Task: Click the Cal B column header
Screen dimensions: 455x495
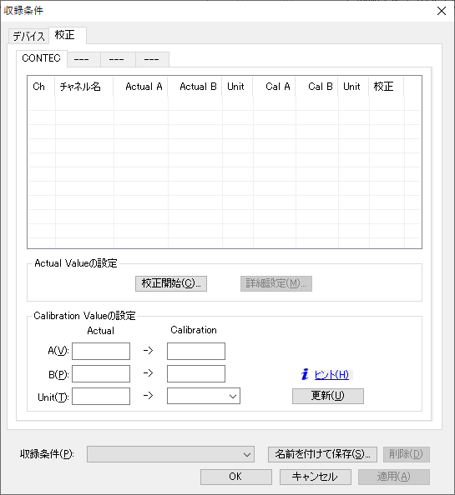Action: [x=317, y=87]
